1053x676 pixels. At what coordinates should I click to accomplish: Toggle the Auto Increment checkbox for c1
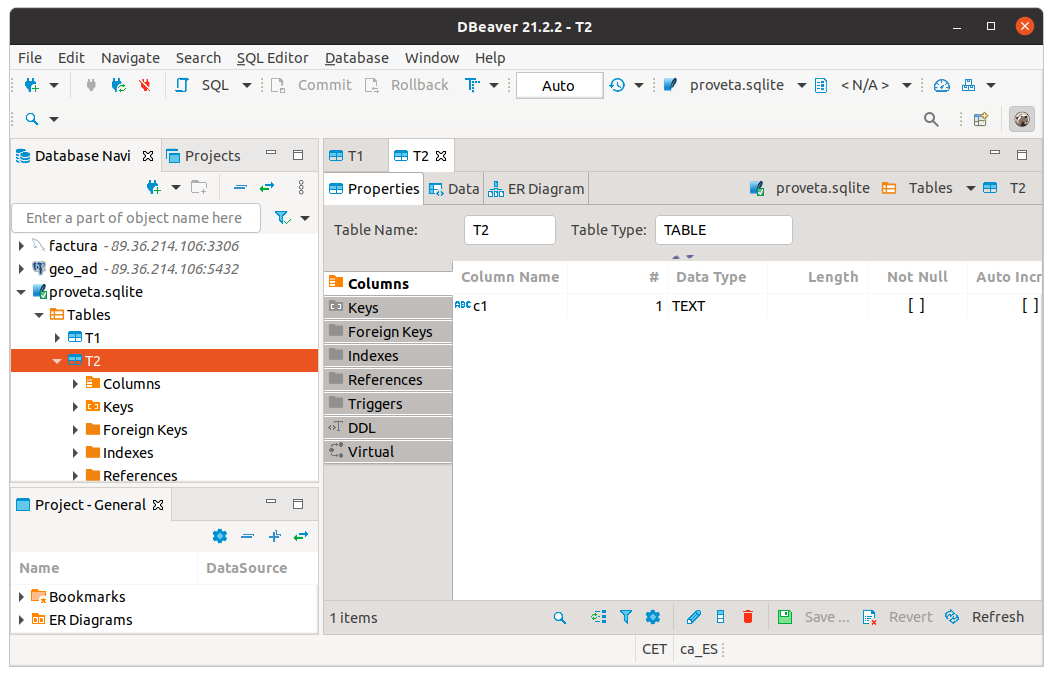click(1029, 306)
